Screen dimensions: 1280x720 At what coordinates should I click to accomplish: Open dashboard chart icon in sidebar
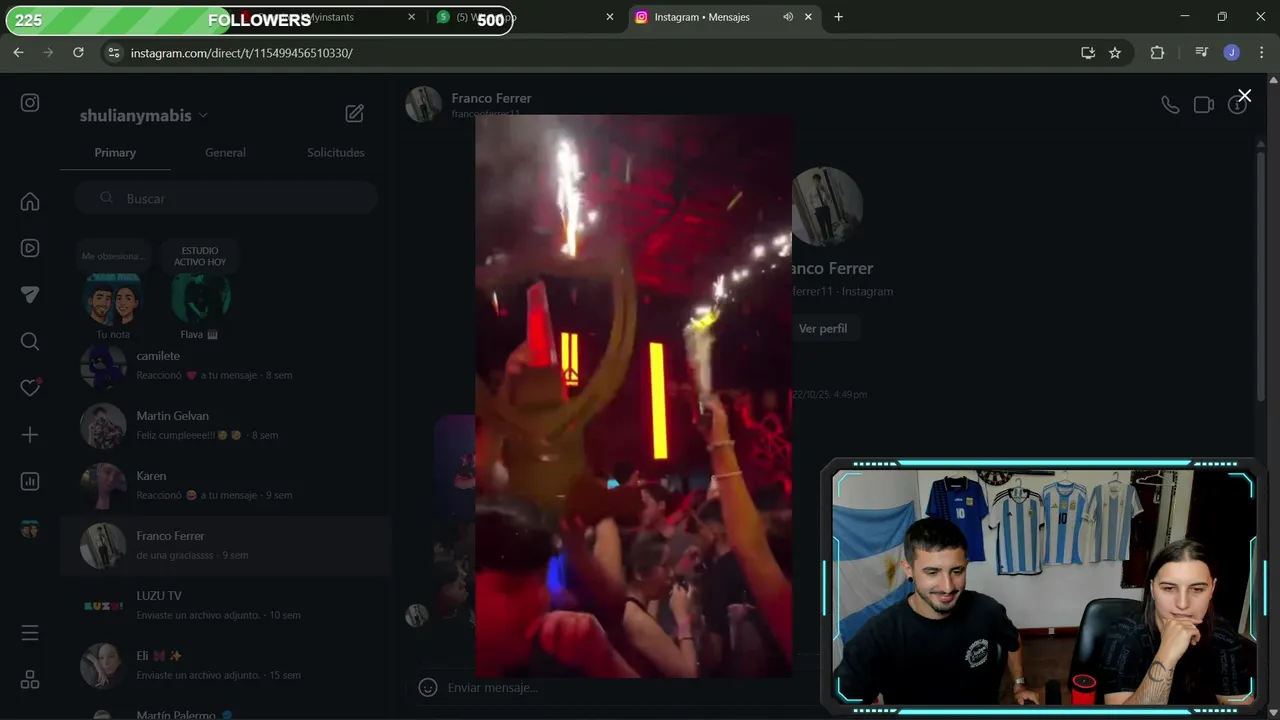point(30,481)
